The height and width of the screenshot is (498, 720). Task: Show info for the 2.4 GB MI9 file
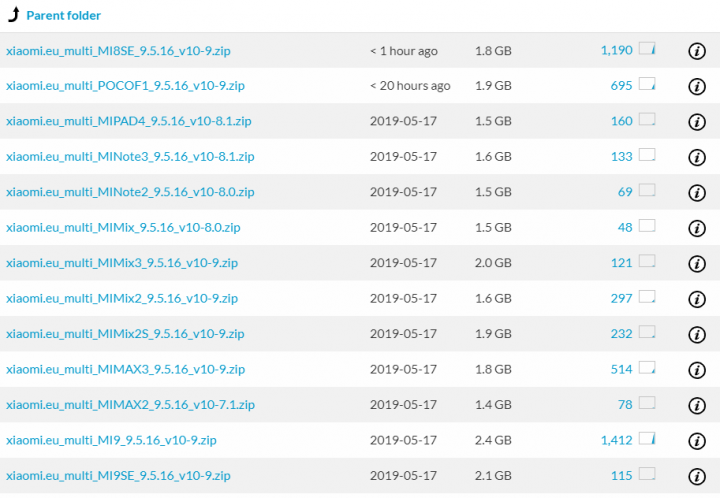[697, 441]
